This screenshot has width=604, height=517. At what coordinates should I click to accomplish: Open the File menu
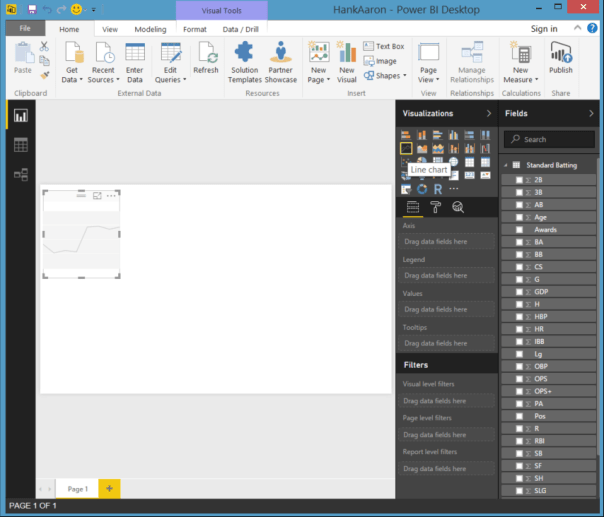click(25, 30)
